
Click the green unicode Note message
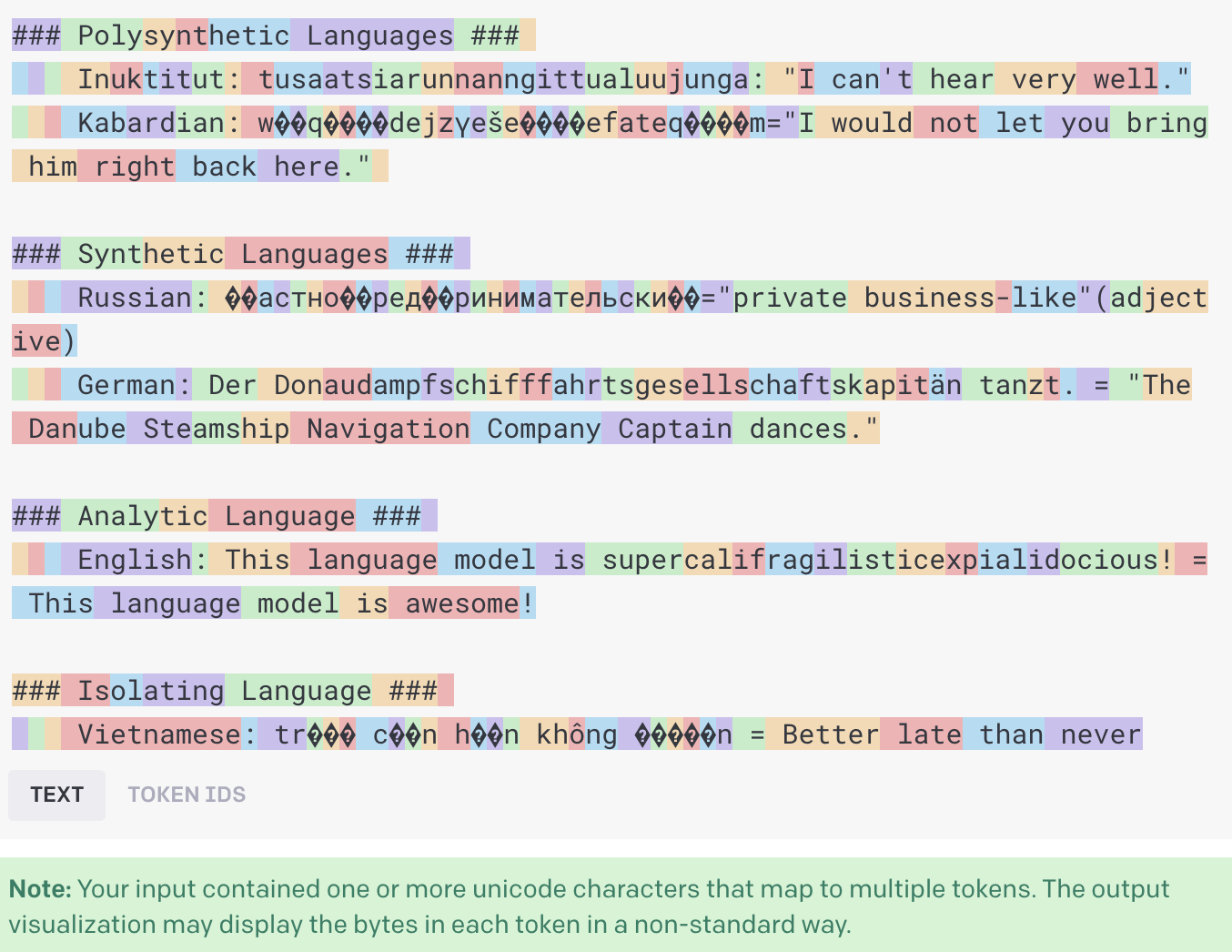[x=589, y=906]
